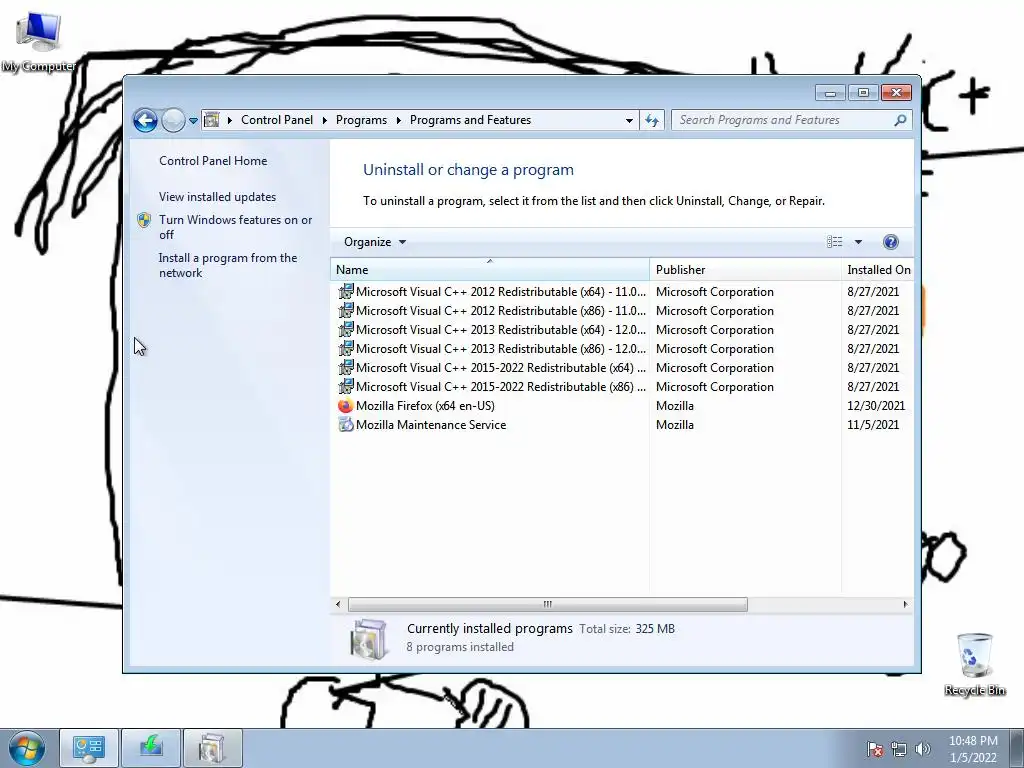This screenshot has width=1024, height=768.
Task: Click the magnifier search icon
Action: point(900,120)
